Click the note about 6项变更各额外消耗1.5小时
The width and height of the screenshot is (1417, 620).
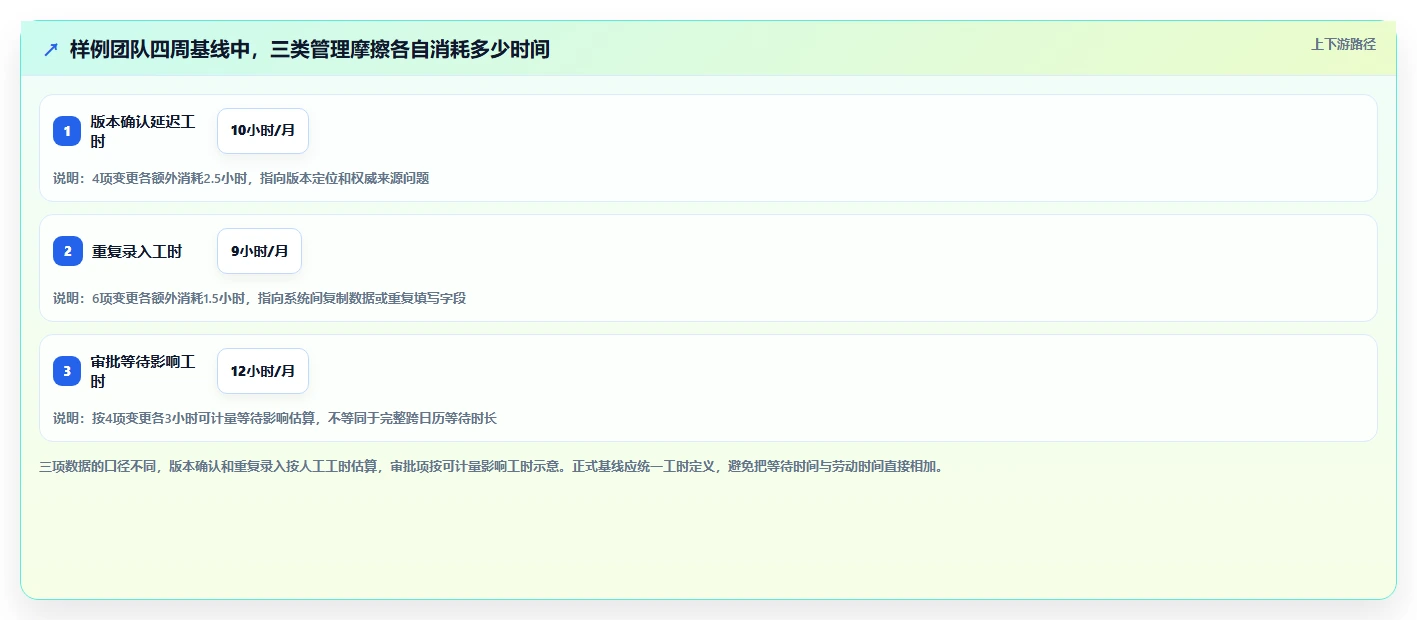[260, 298]
